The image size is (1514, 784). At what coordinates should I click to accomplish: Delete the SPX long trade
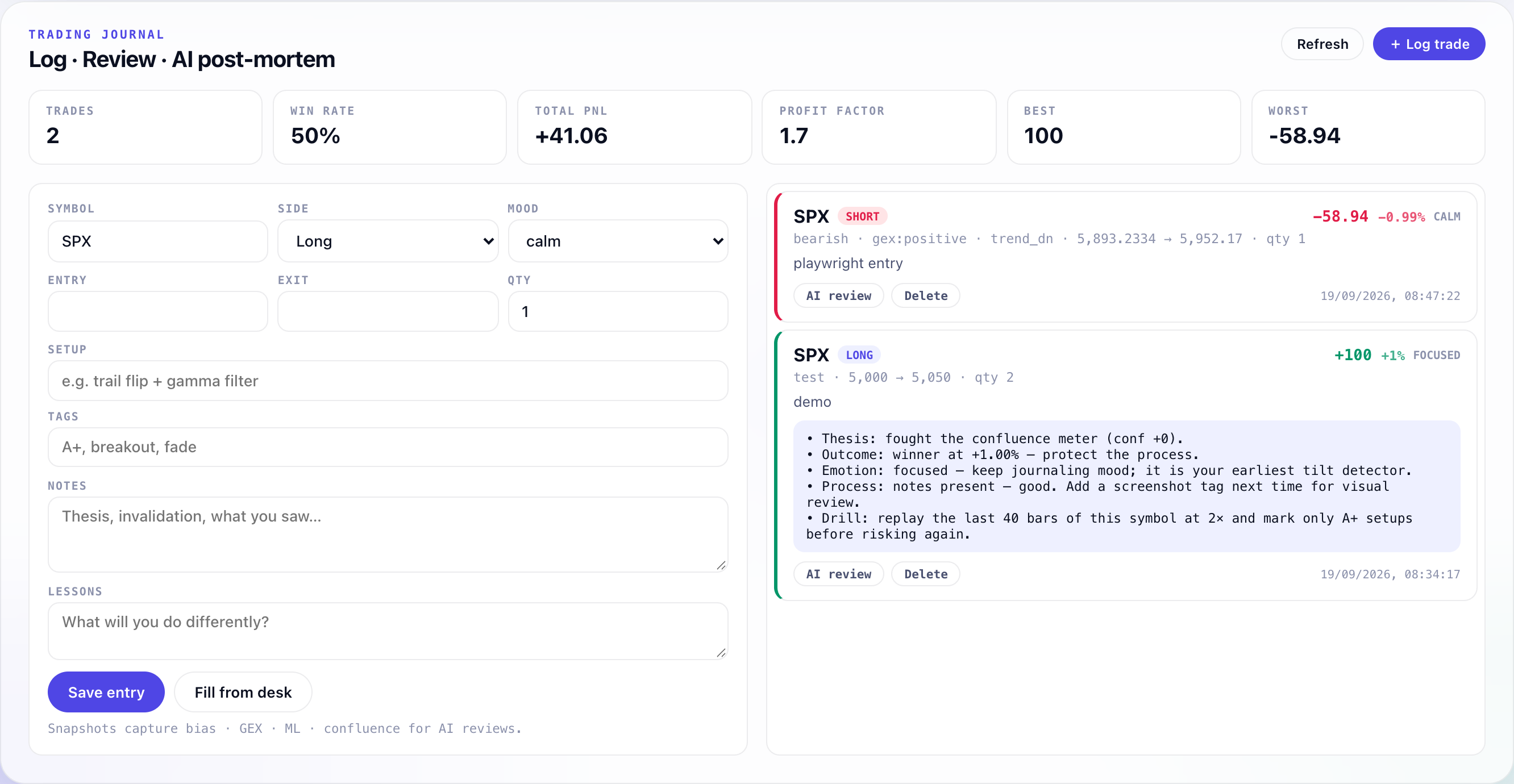tap(925, 574)
